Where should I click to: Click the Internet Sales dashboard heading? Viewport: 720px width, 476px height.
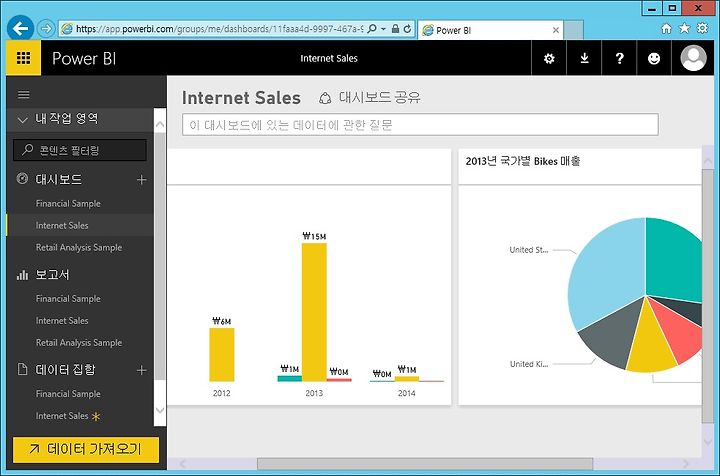[x=241, y=98]
